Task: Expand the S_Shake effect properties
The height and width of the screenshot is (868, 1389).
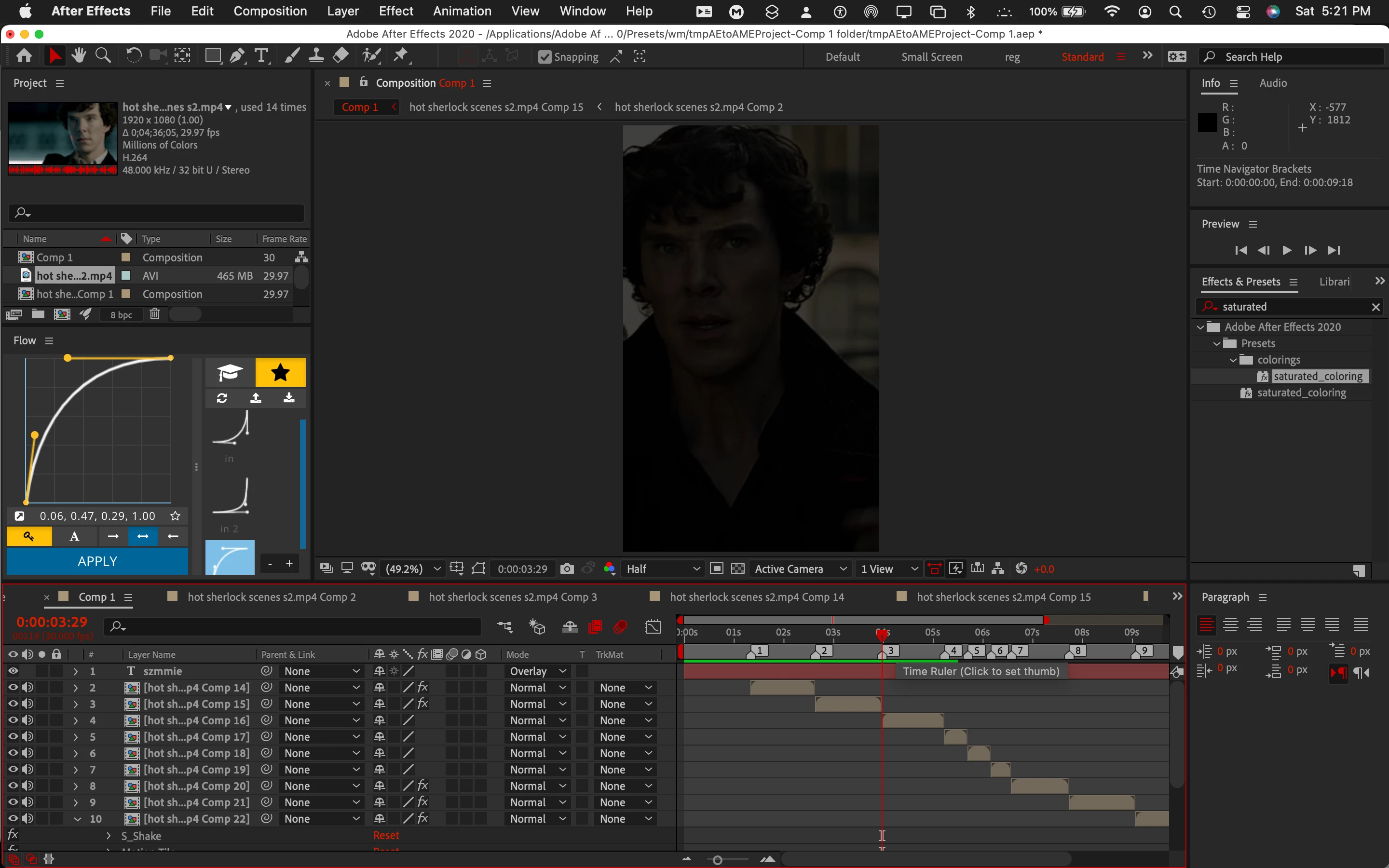Action: pyautogui.click(x=109, y=836)
